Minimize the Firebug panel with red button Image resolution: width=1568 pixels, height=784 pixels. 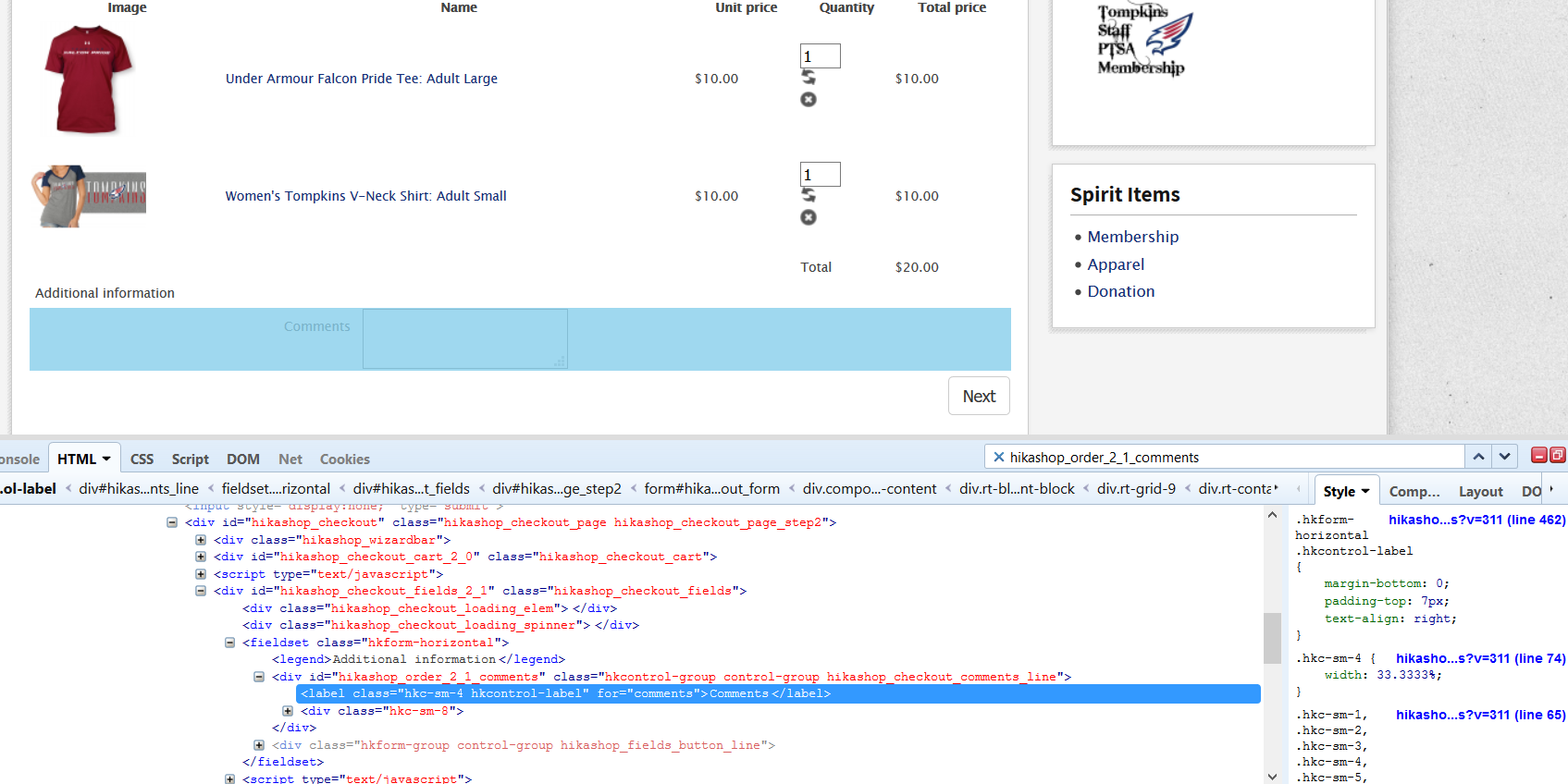tap(1539, 455)
